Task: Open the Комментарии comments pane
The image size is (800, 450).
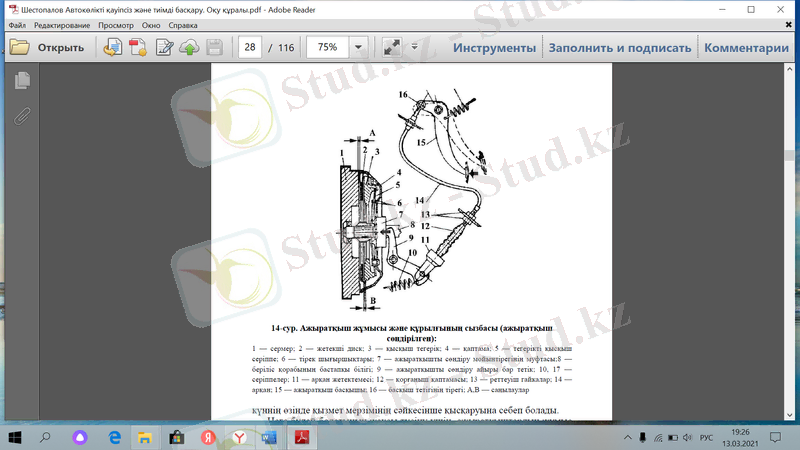Action: (746, 47)
